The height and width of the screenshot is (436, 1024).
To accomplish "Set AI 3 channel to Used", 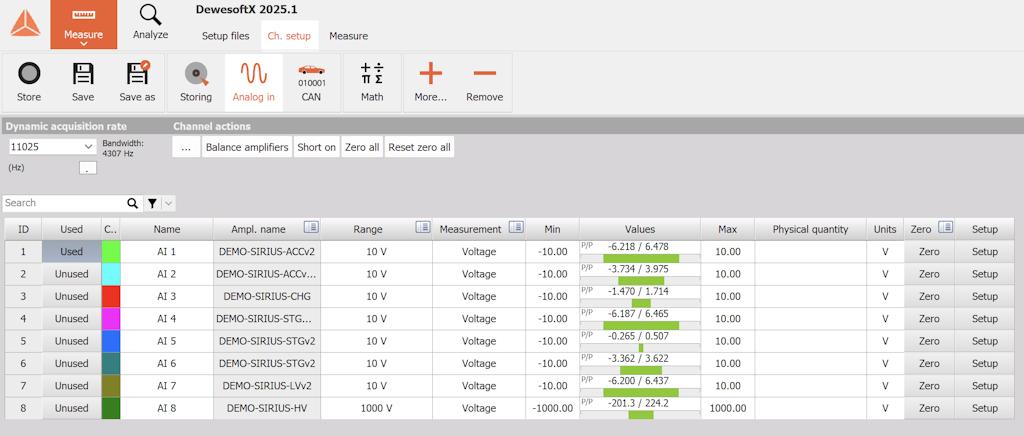I will coord(72,296).
